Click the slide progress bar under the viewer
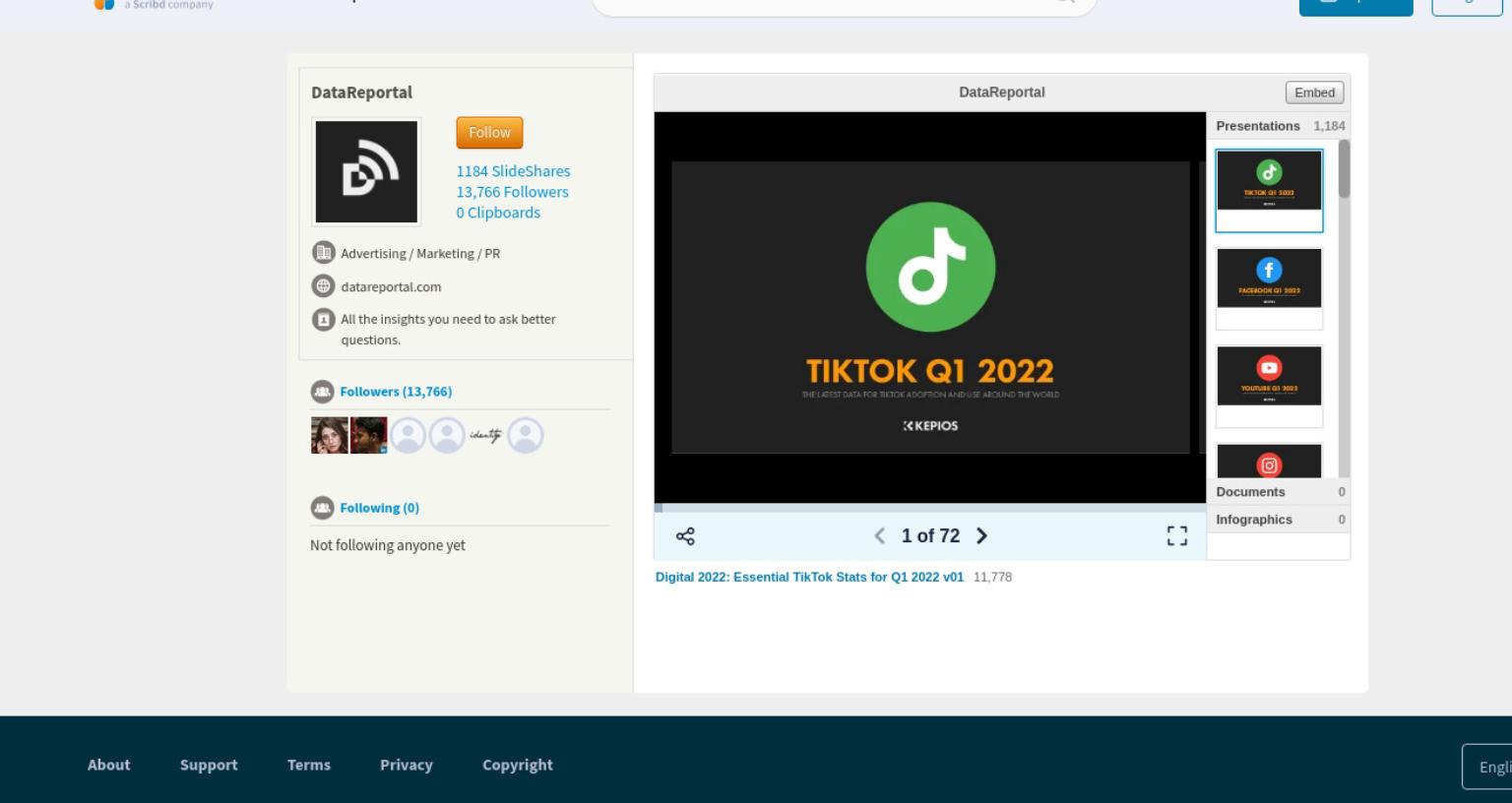Screen dimensions: 1512x803 pos(930,508)
